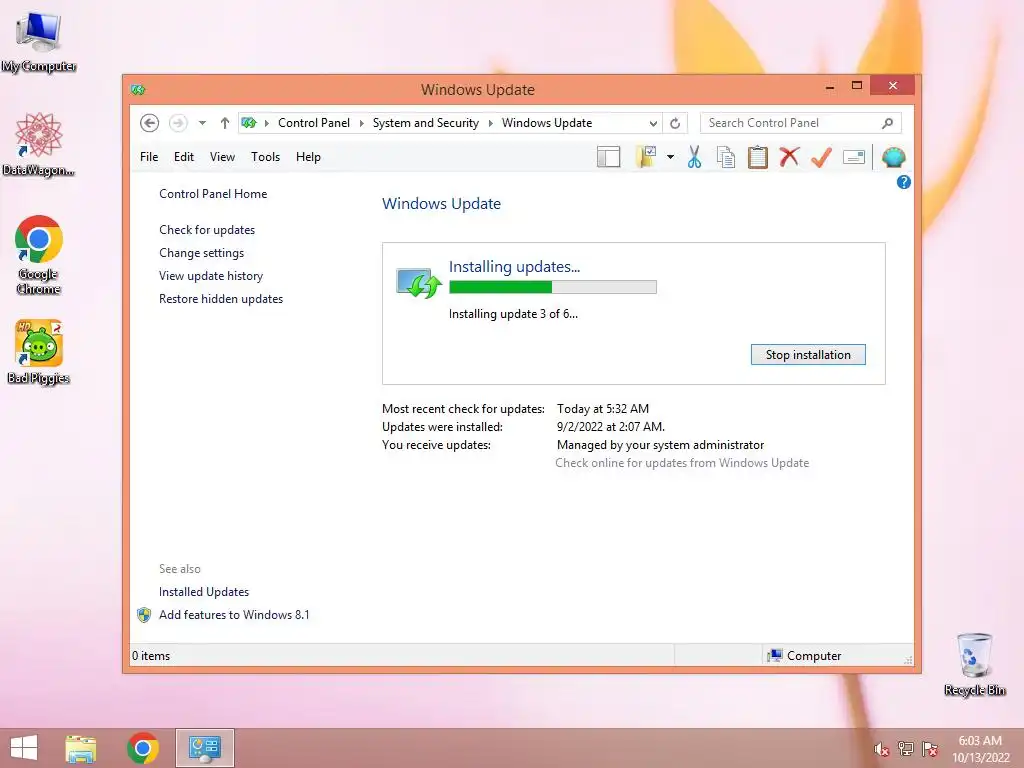
Task: Toggle the preview pane layout icon
Action: (x=608, y=157)
